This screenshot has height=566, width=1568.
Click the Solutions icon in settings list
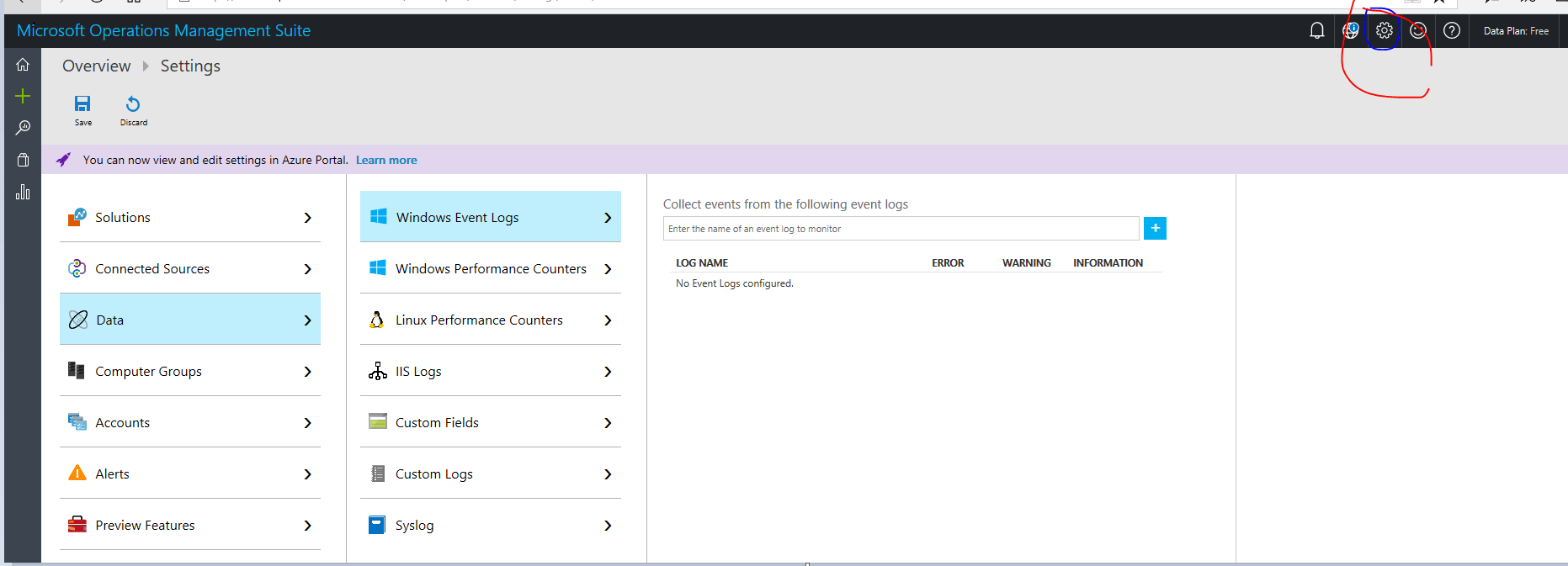tap(77, 217)
